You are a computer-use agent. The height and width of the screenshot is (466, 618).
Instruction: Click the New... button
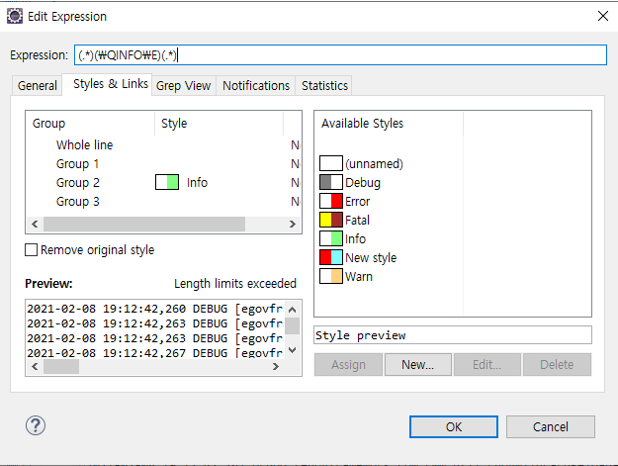418,365
